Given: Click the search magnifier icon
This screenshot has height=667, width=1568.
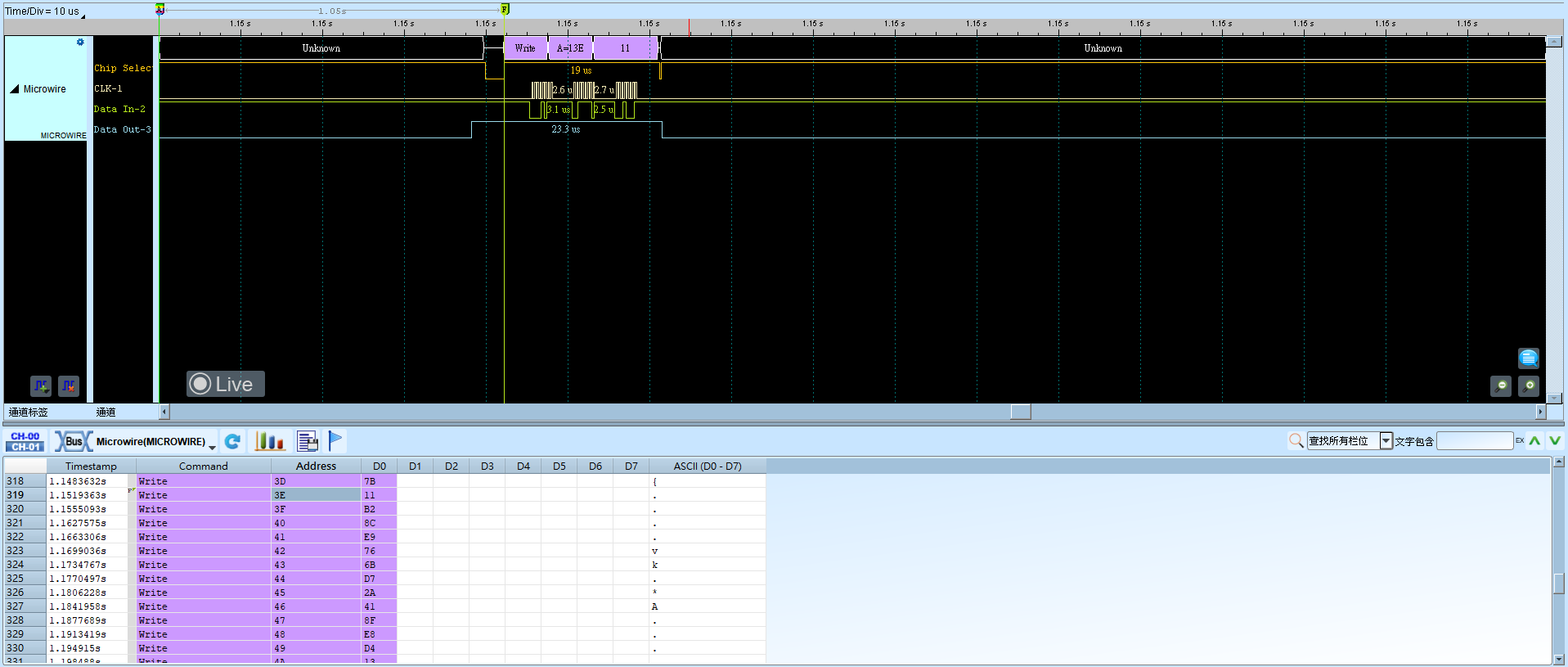Looking at the screenshot, I should [1296, 441].
